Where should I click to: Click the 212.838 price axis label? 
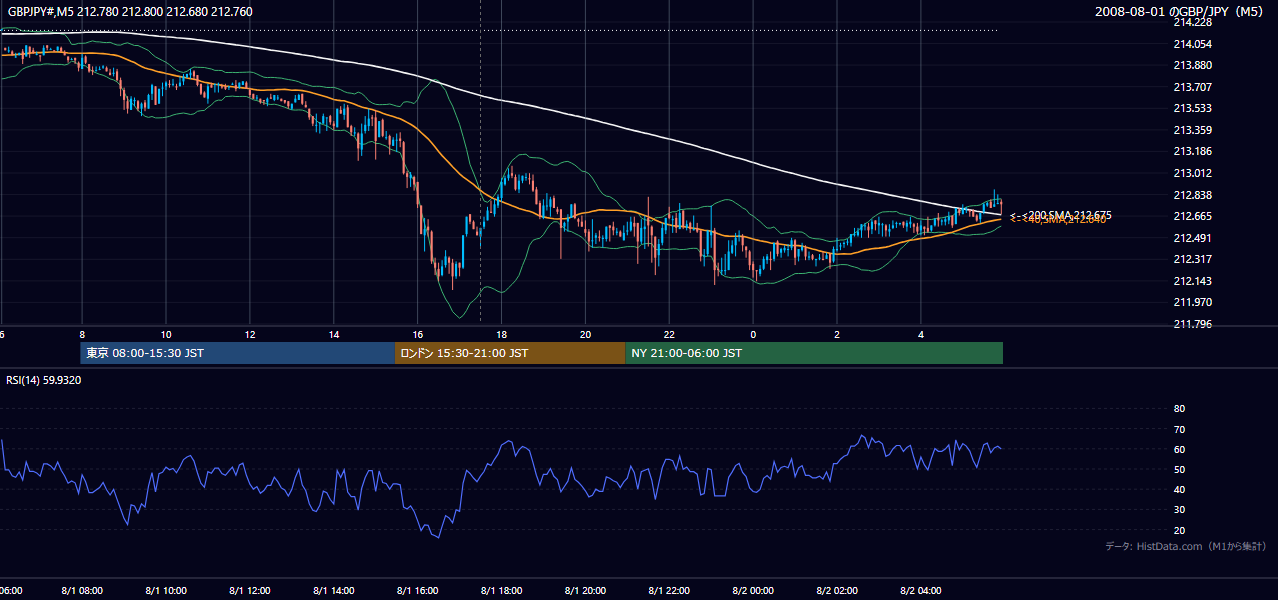tap(1191, 195)
